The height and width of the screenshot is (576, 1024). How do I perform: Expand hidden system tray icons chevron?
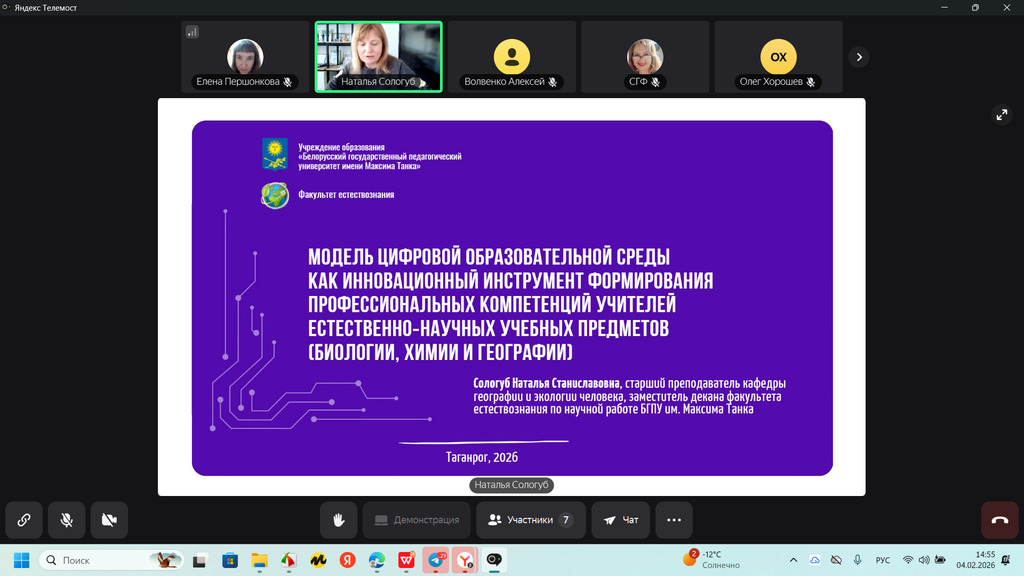click(793, 560)
